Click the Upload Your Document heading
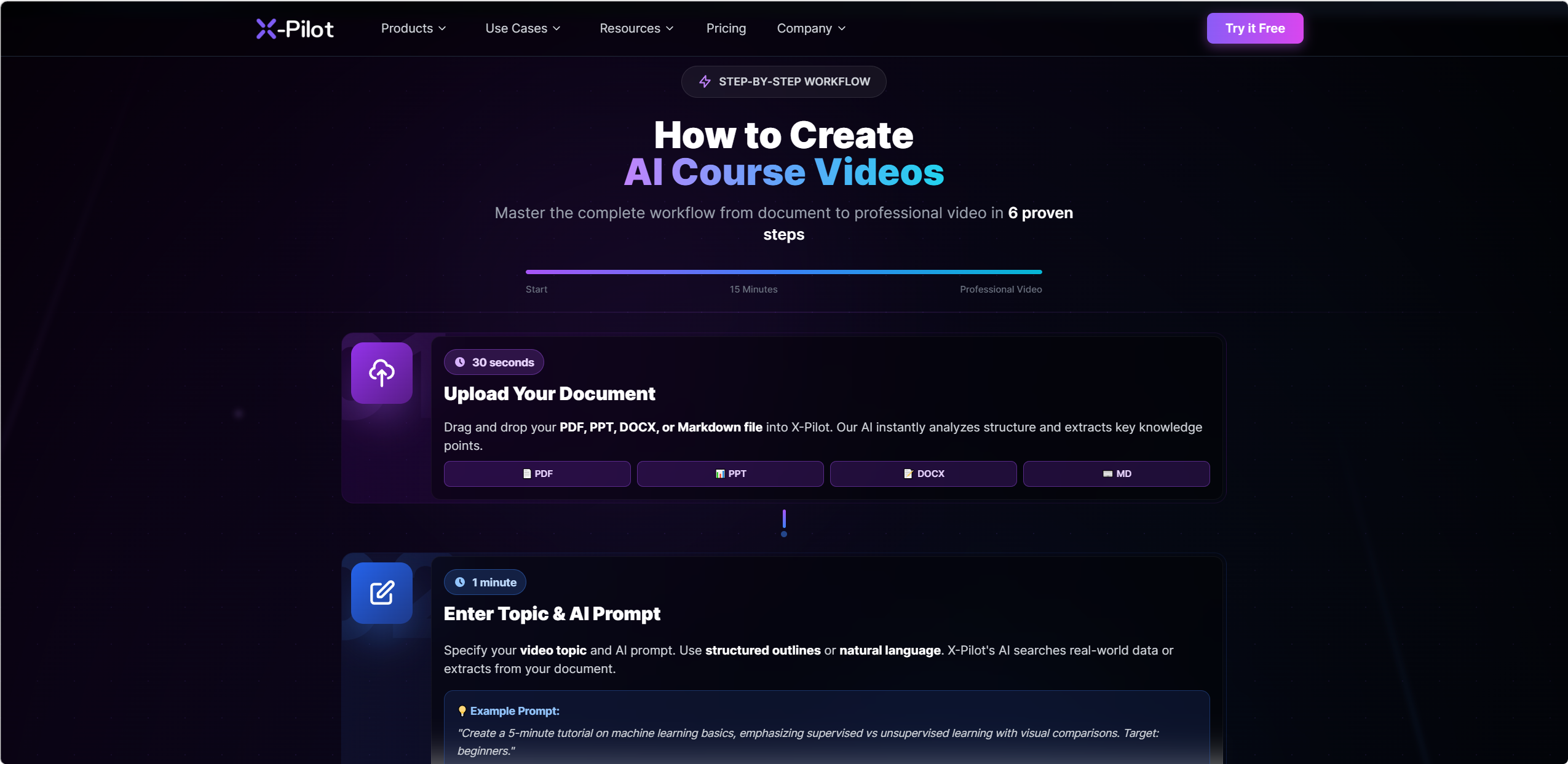 [x=549, y=393]
